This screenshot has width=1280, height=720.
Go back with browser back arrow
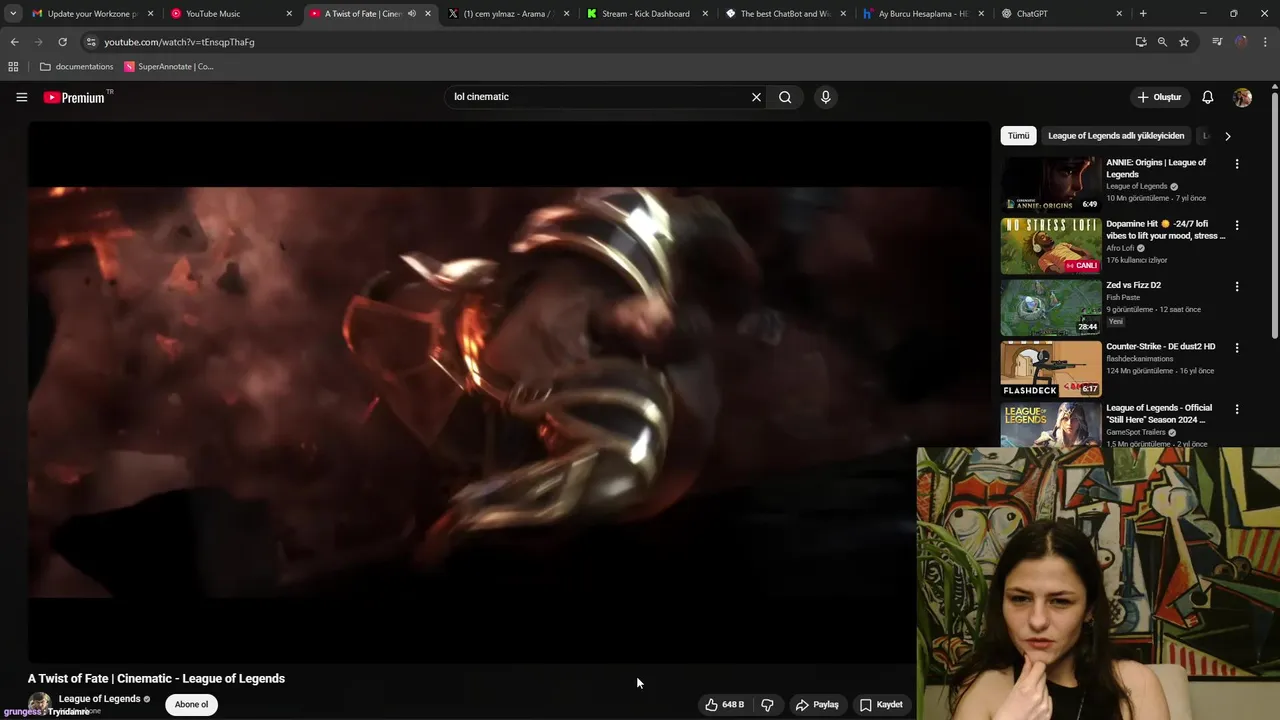pyautogui.click(x=14, y=42)
